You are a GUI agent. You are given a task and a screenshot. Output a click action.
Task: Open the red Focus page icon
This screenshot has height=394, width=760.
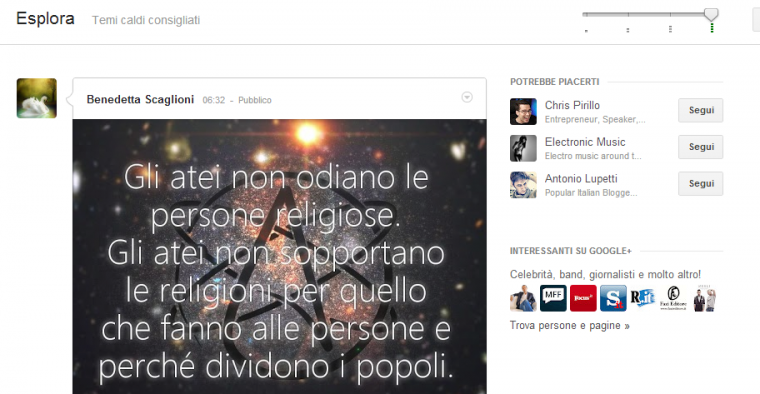coord(583,298)
